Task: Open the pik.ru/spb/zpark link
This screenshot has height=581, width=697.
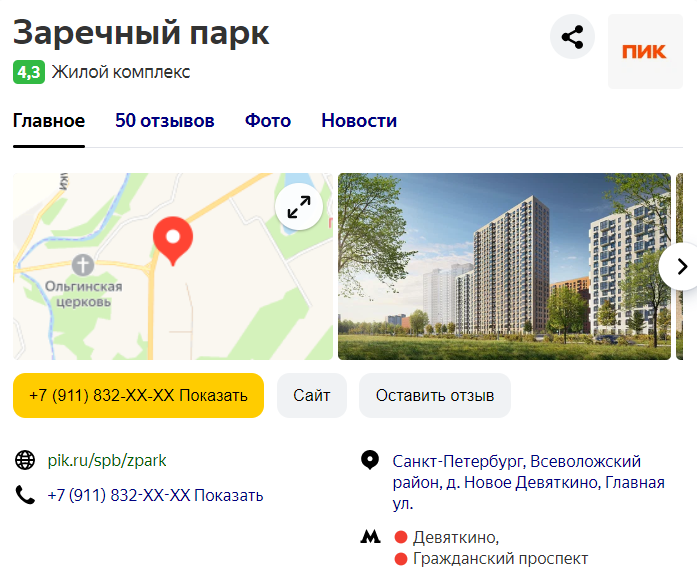Action: pyautogui.click(x=107, y=461)
